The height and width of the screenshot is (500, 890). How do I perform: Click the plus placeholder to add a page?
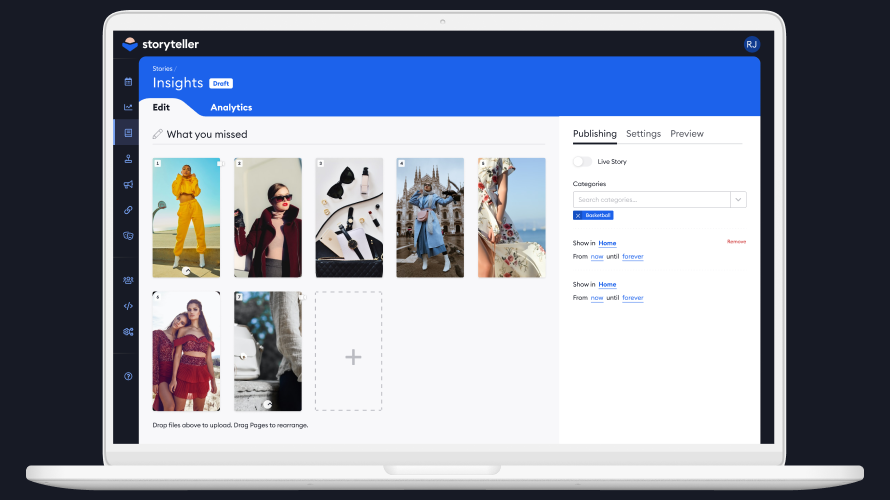(x=348, y=351)
